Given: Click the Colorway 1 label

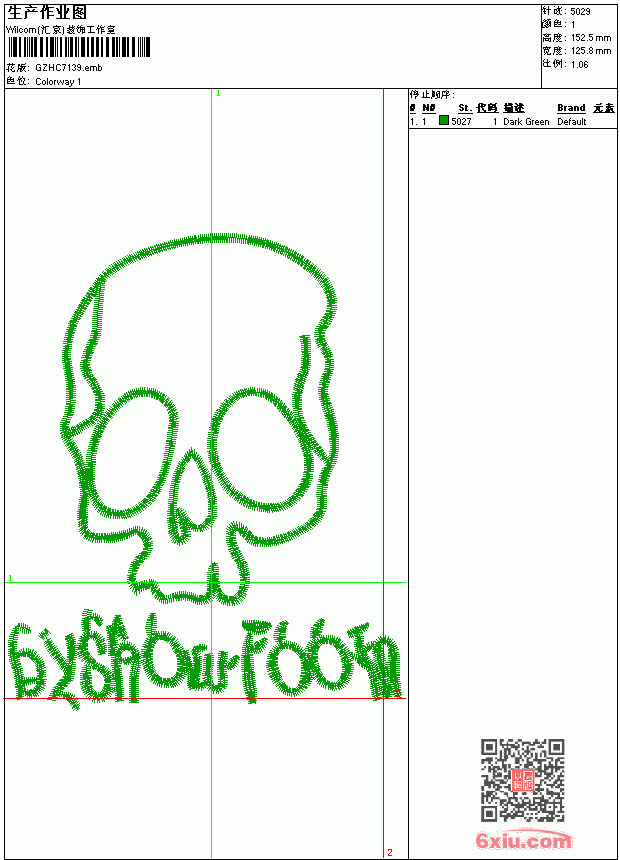Looking at the screenshot, I should pyautogui.click(x=58, y=82).
